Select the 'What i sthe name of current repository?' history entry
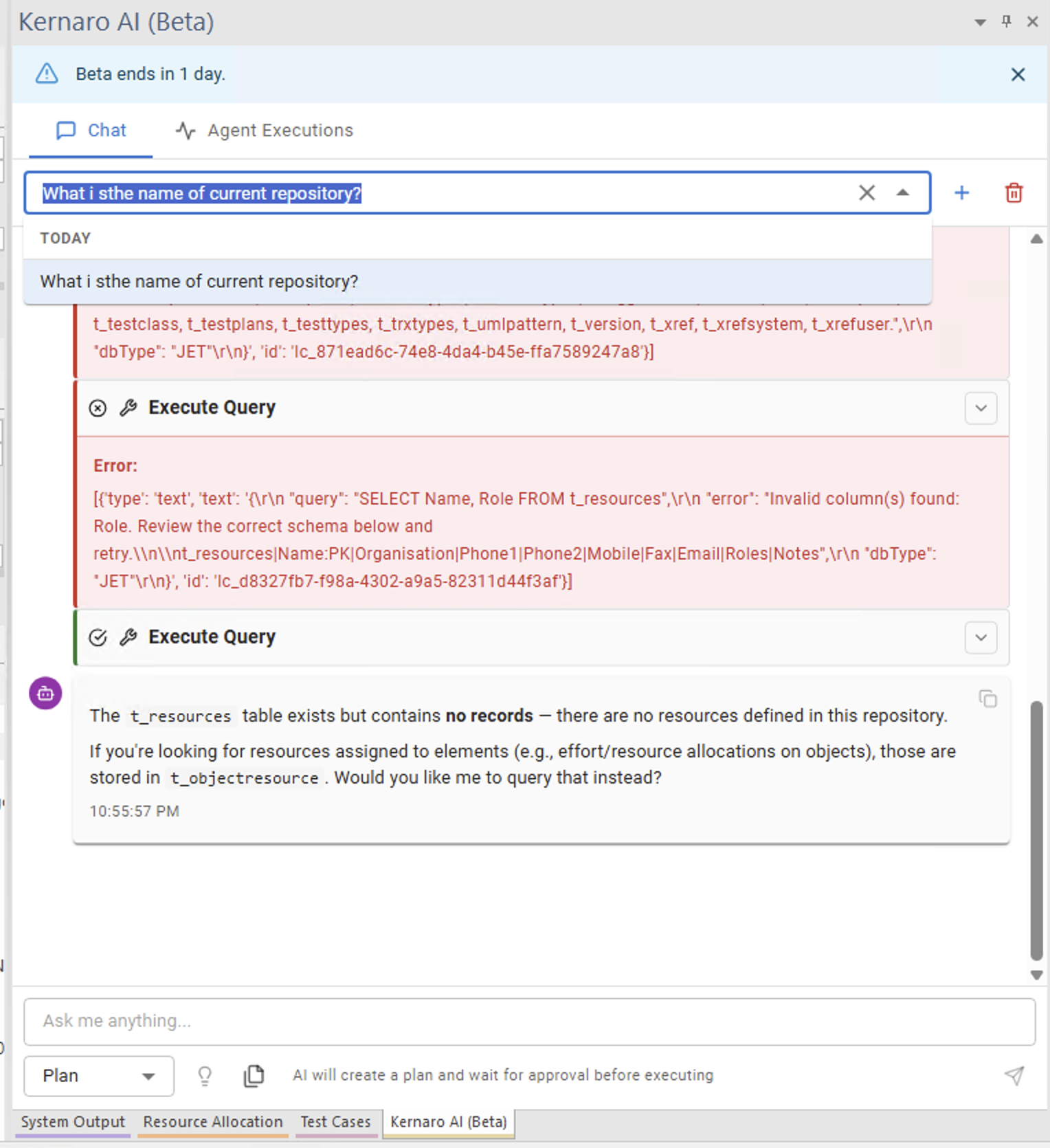Viewport: 1050px width, 1148px height. 478,281
